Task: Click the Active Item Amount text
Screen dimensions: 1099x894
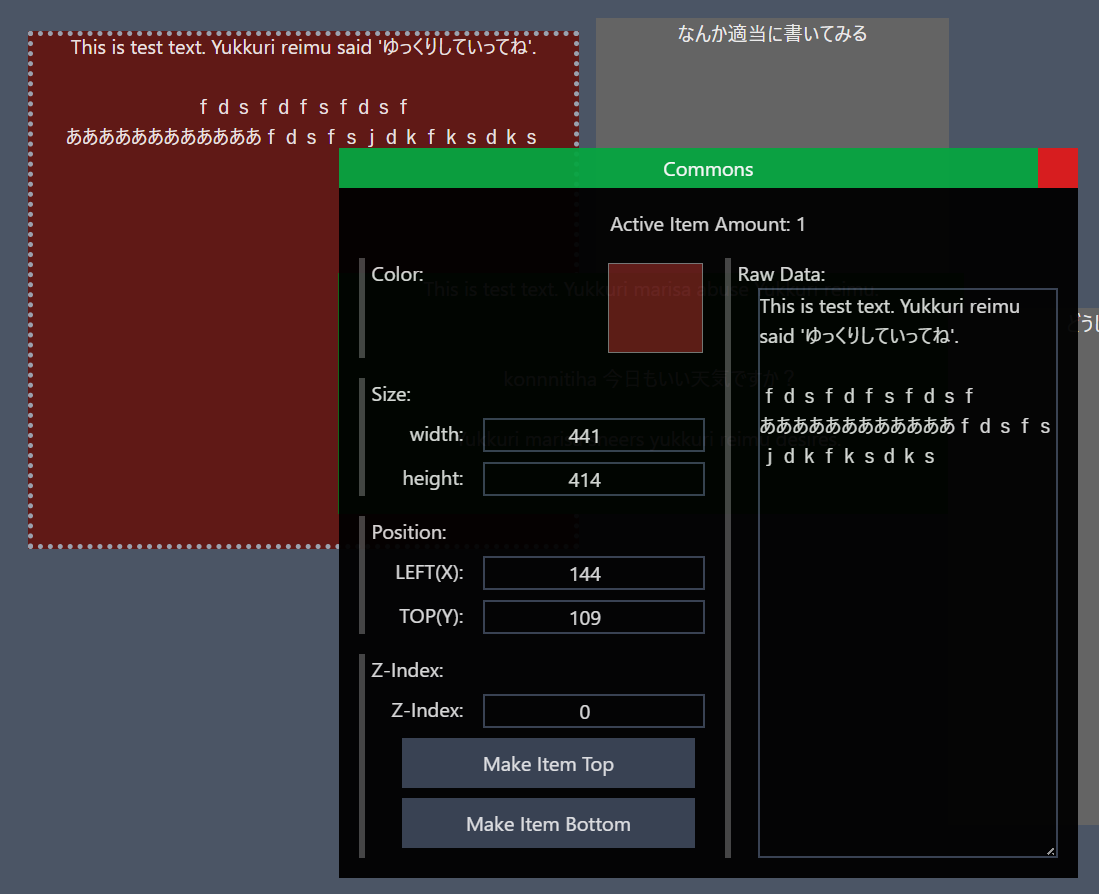Action: click(x=708, y=224)
